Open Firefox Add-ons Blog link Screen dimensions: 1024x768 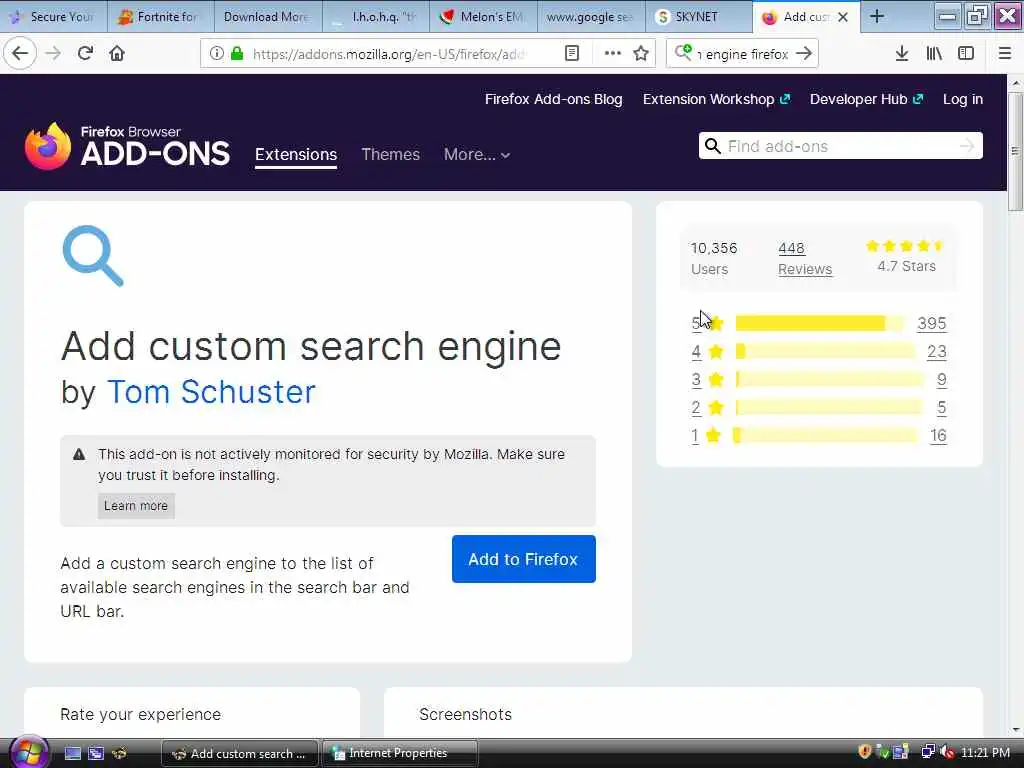553,99
